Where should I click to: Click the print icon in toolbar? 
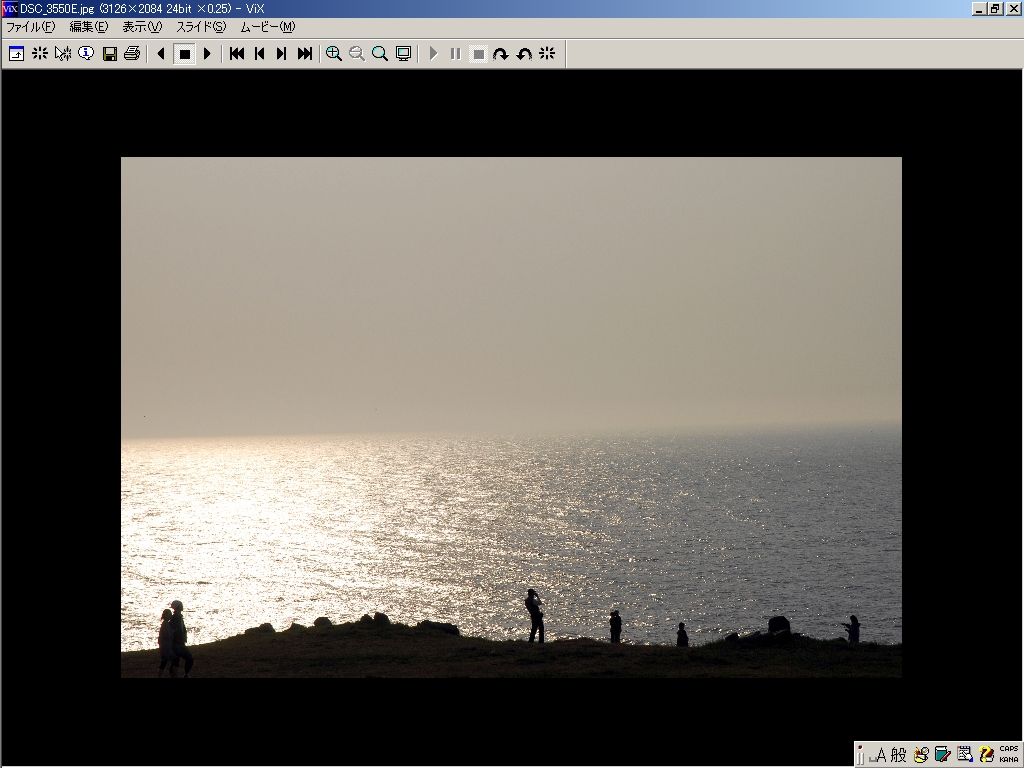pyautogui.click(x=132, y=54)
